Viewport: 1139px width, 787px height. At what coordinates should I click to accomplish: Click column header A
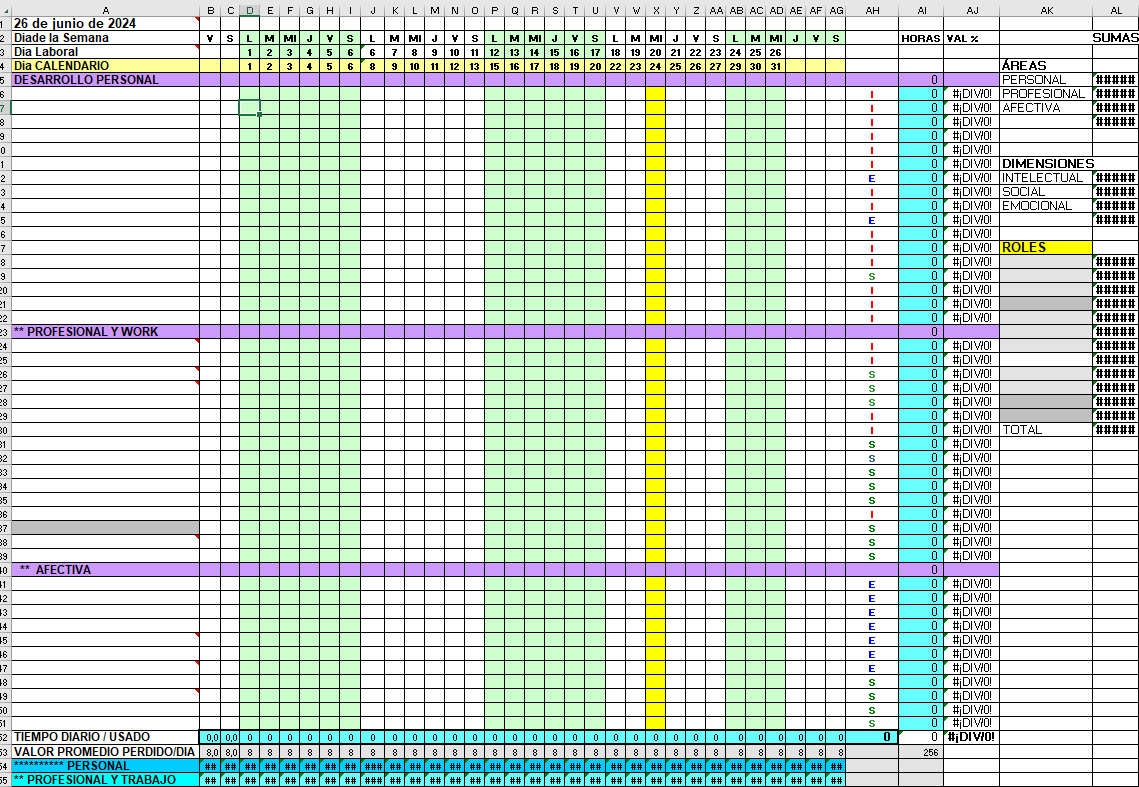tap(105, 10)
